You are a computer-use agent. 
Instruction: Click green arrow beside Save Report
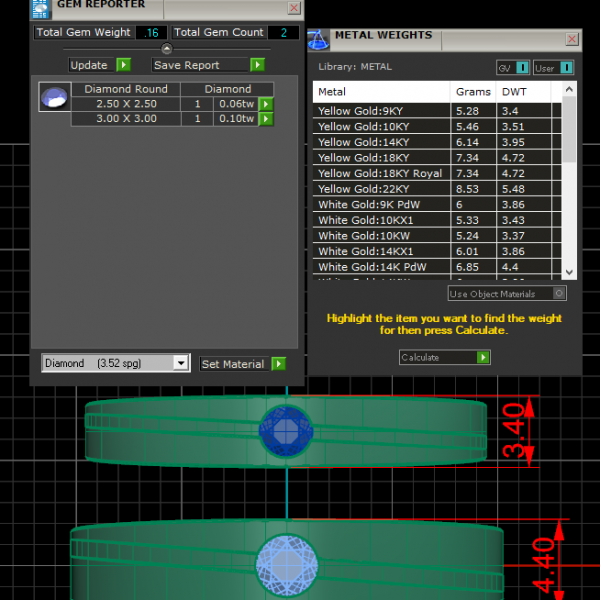pyautogui.click(x=257, y=65)
